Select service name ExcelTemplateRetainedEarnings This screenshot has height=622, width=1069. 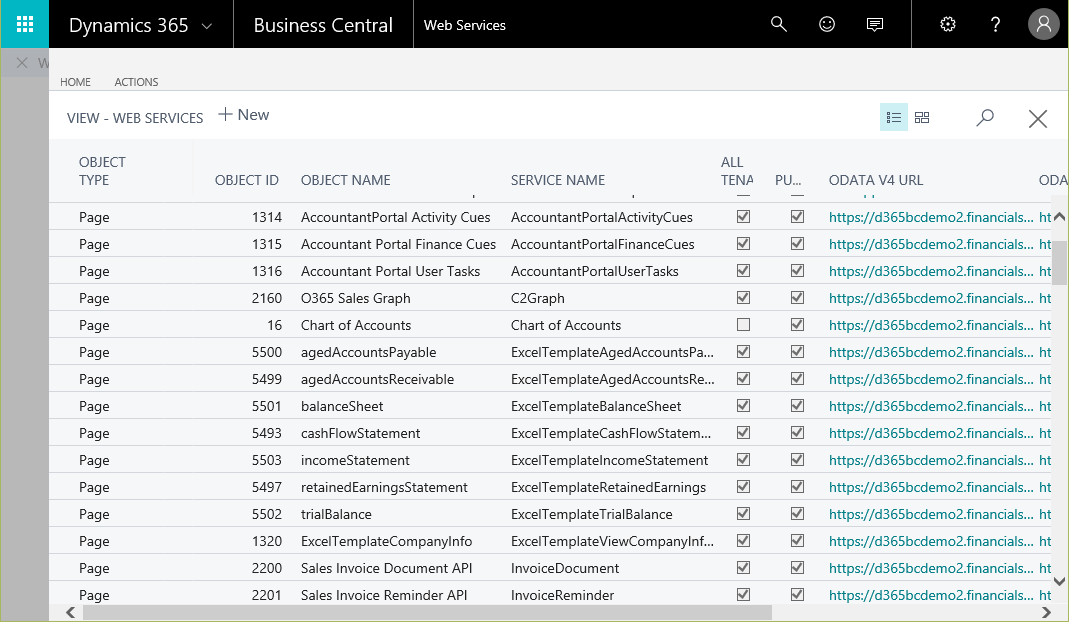pos(608,487)
